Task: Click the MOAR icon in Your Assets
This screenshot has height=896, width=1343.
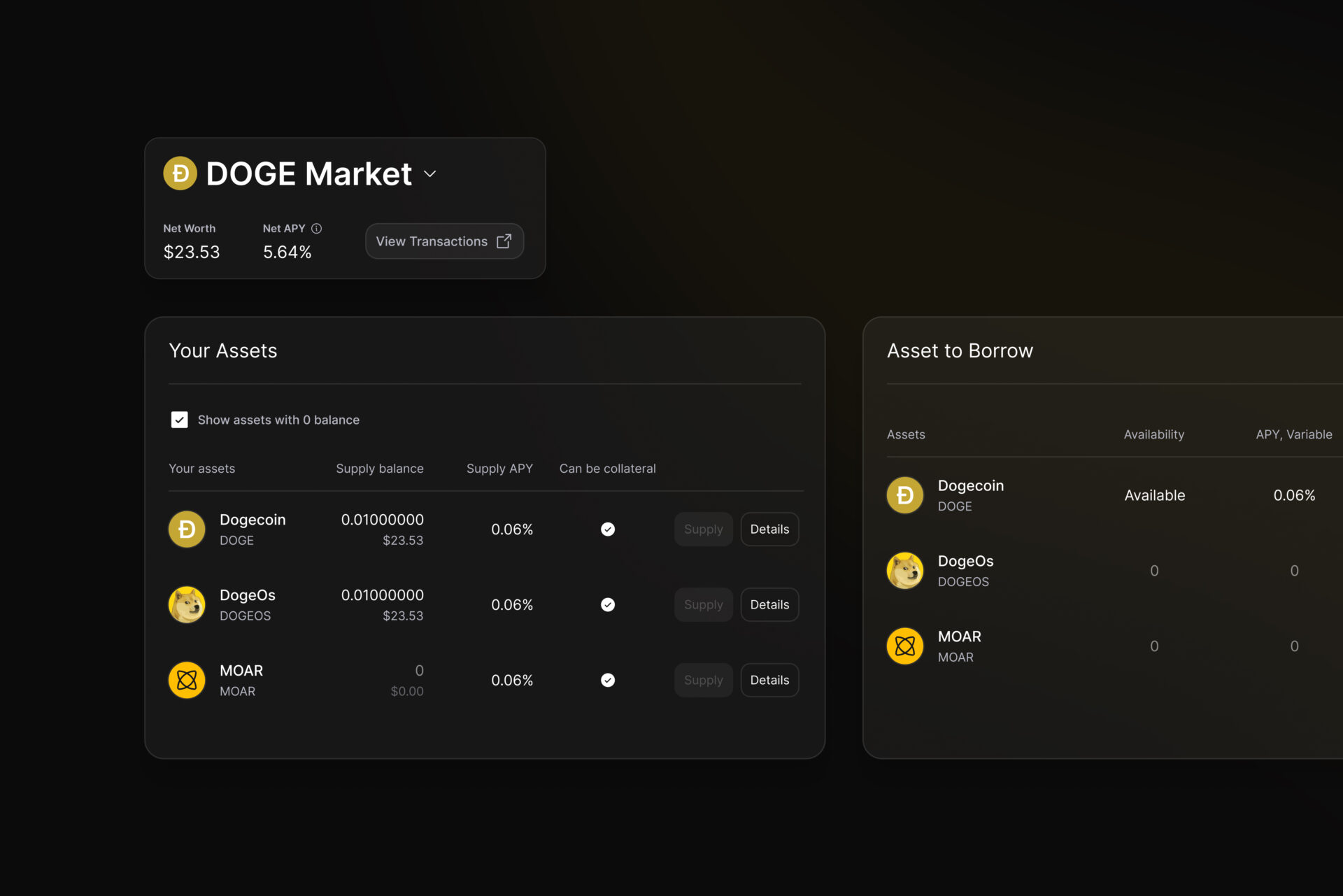Action: 187,680
